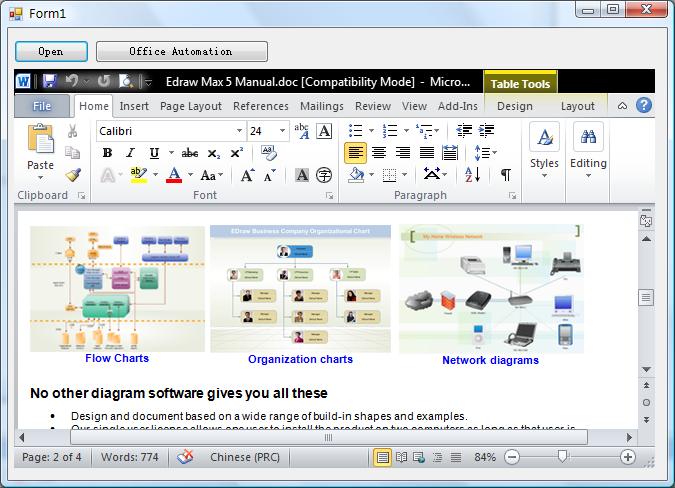675x488 pixels.
Task: Click the Office Automation button
Action: coord(181,51)
